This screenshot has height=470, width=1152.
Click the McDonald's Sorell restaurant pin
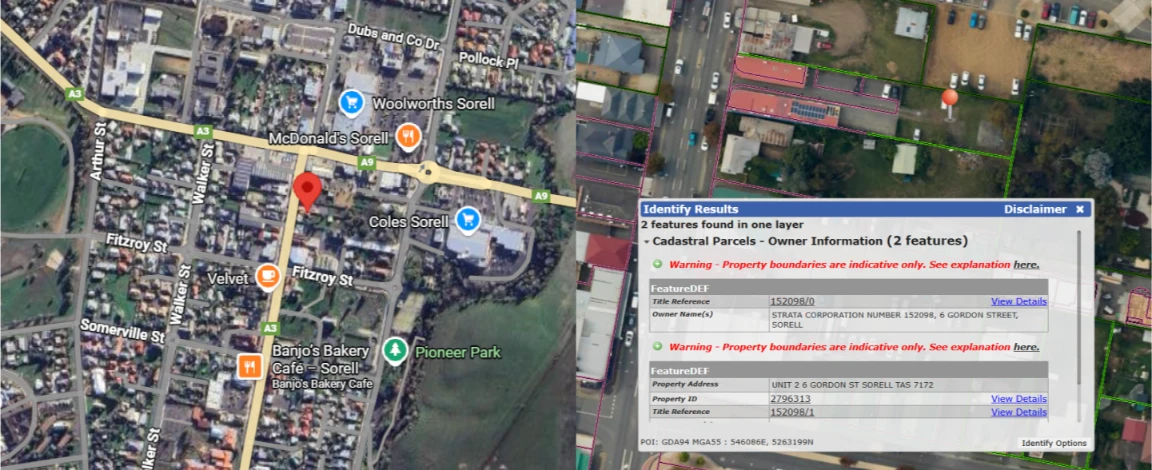(408, 137)
